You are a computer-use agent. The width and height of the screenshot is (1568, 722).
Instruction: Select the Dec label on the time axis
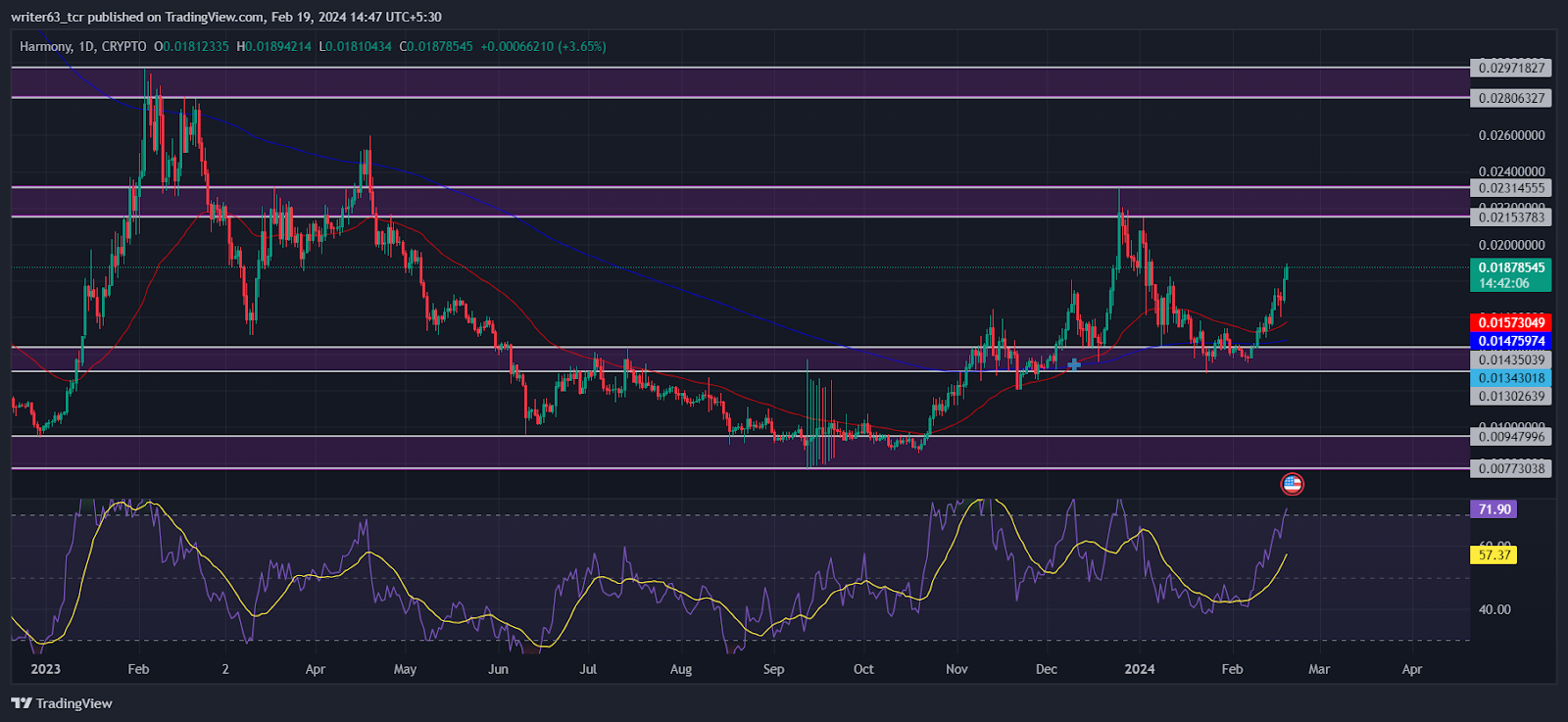[1047, 669]
